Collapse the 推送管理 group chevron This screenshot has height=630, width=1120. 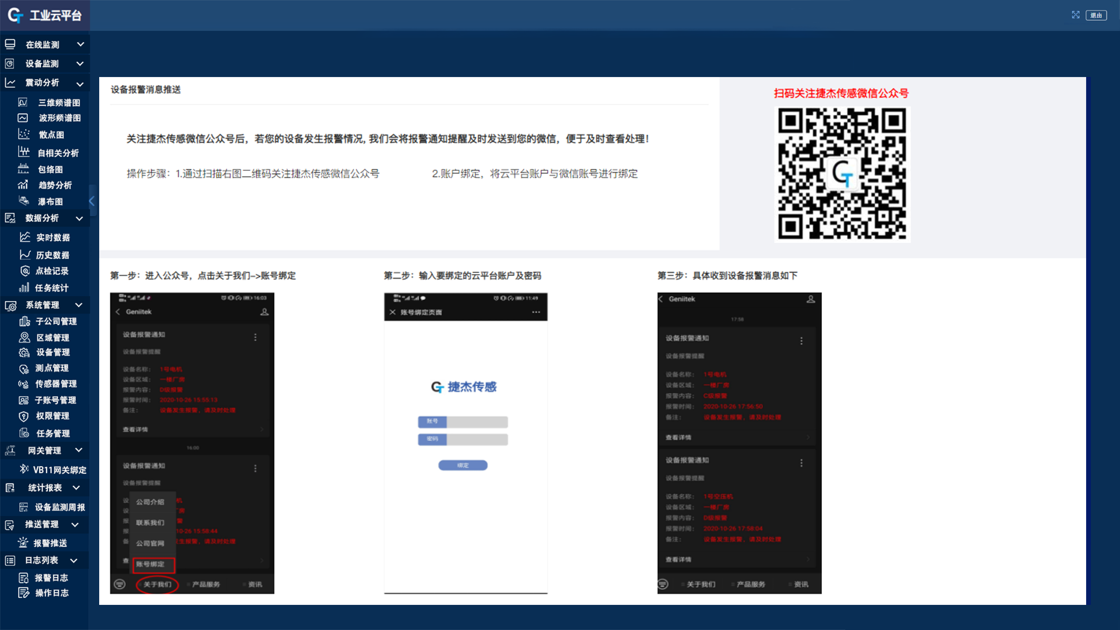coord(74,524)
